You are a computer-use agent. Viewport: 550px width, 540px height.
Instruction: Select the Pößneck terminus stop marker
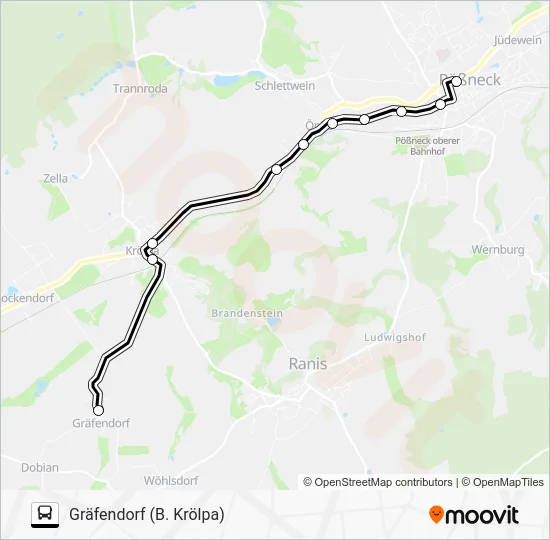[x=457, y=81]
